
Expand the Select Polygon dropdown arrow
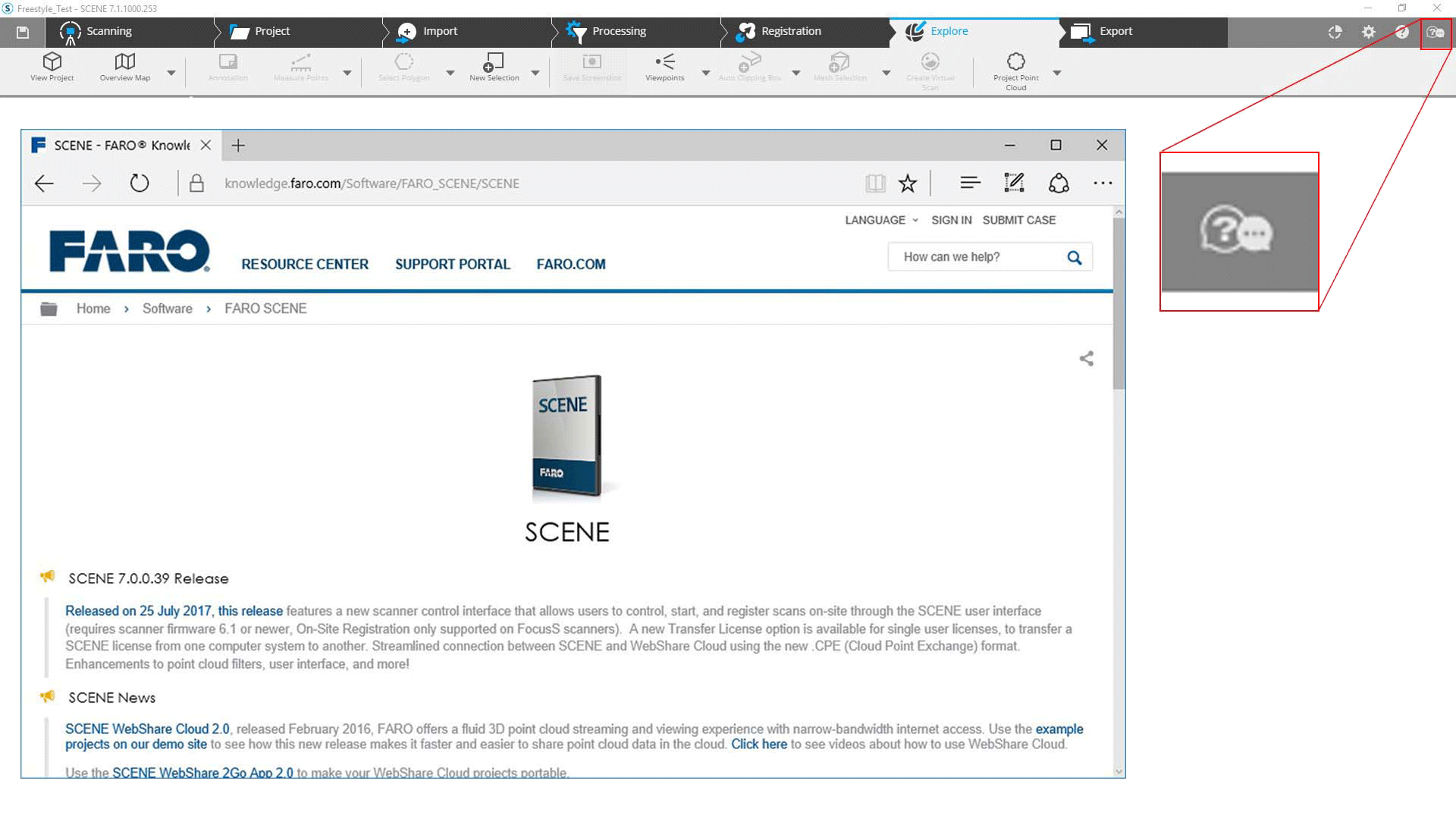click(x=450, y=73)
